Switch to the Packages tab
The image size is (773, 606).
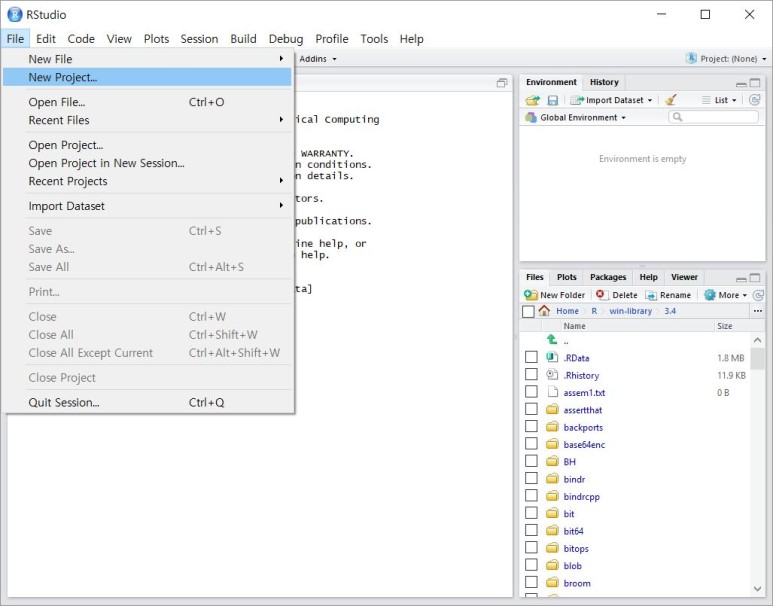pos(608,277)
